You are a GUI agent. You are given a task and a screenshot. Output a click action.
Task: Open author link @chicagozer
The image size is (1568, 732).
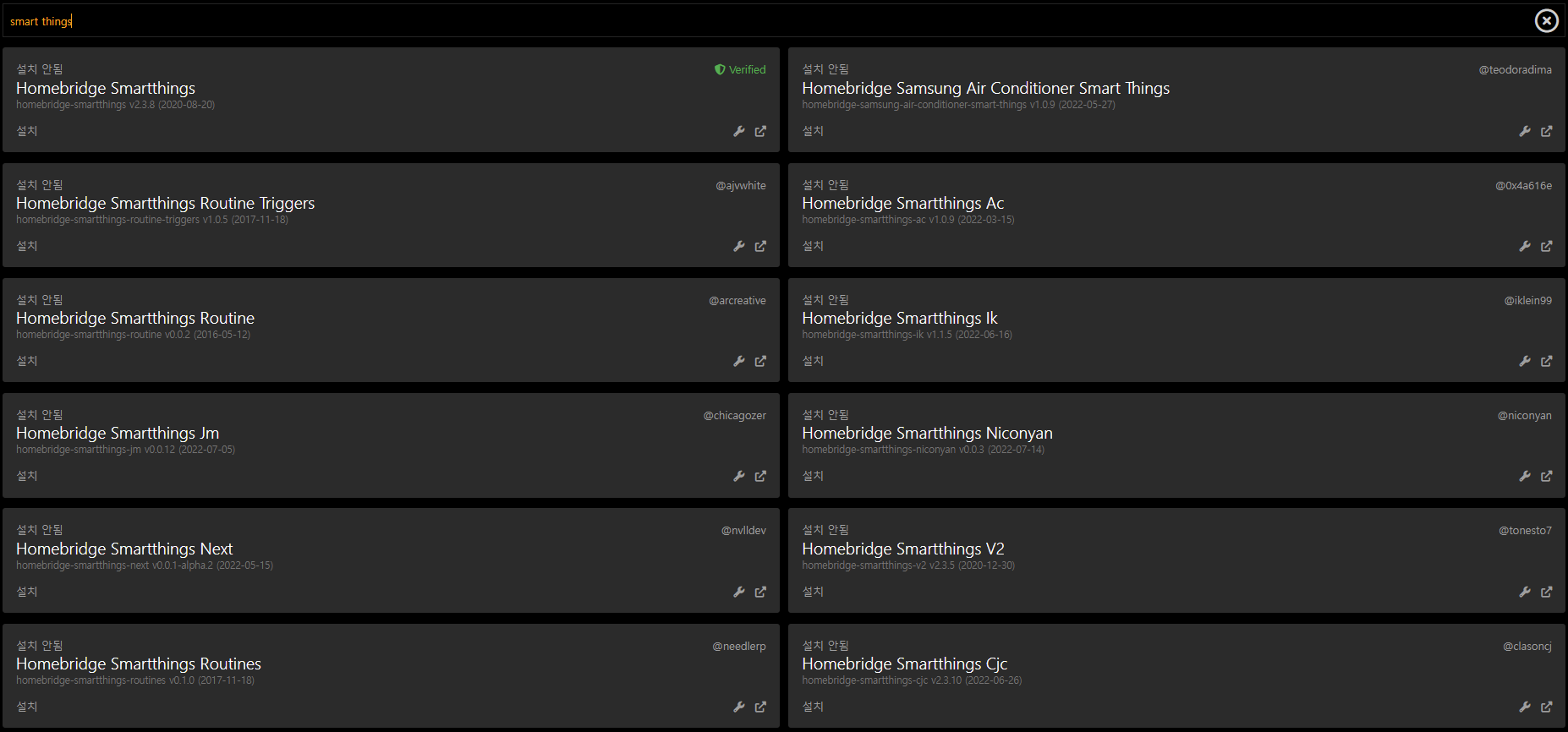click(x=734, y=415)
